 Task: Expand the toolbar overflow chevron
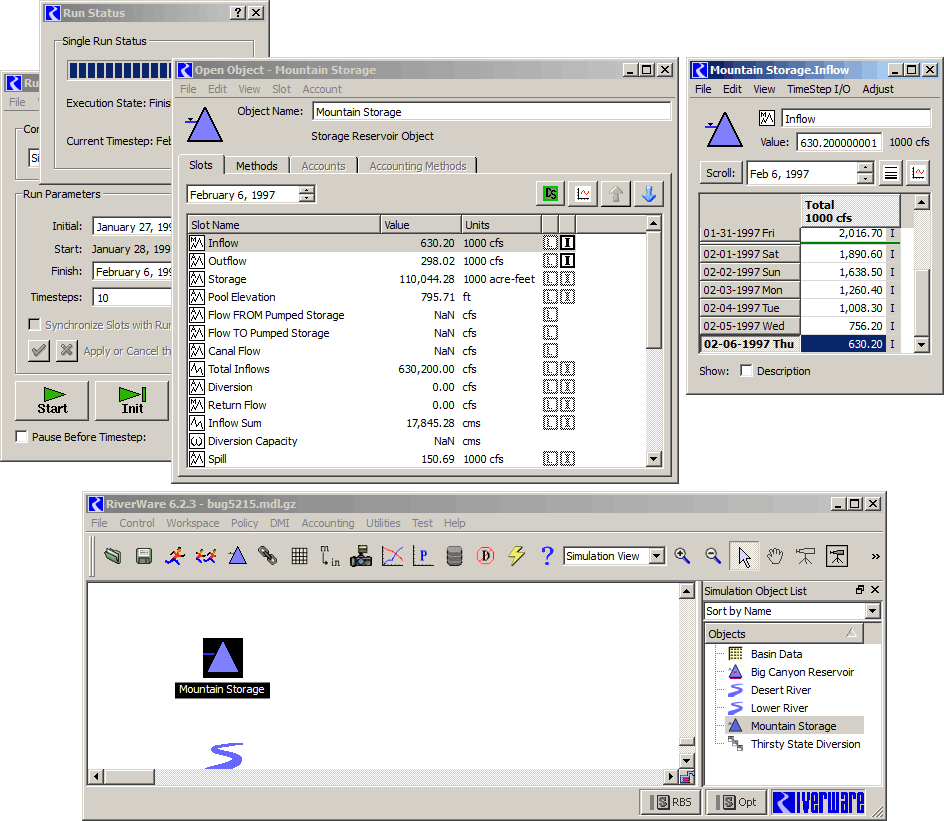(875, 556)
